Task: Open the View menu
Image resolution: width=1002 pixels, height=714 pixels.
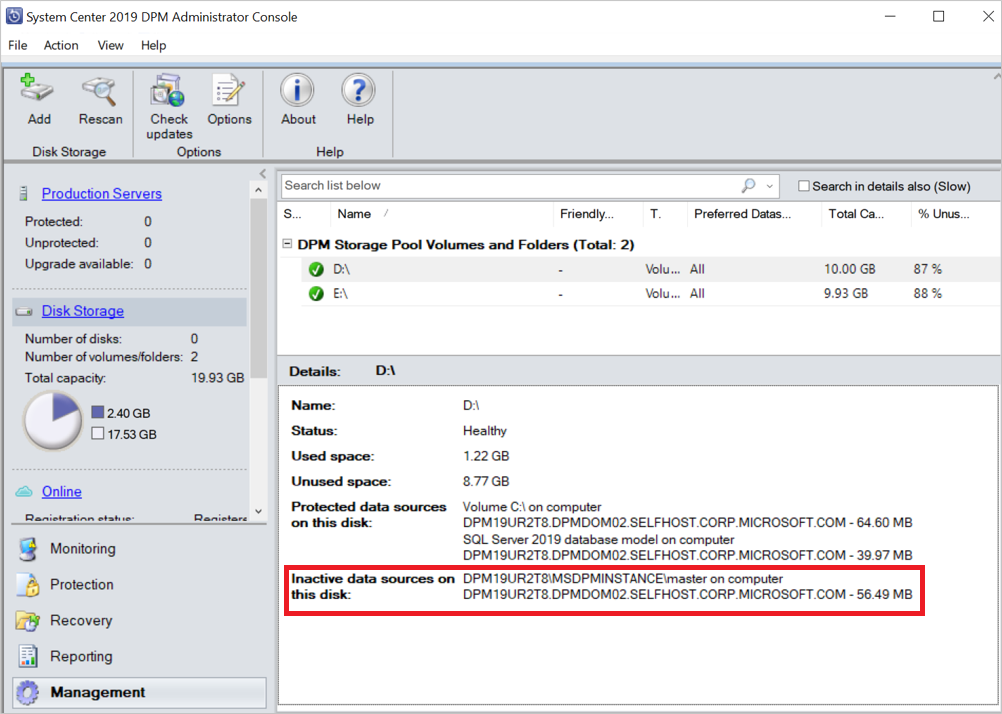Action: 111,45
